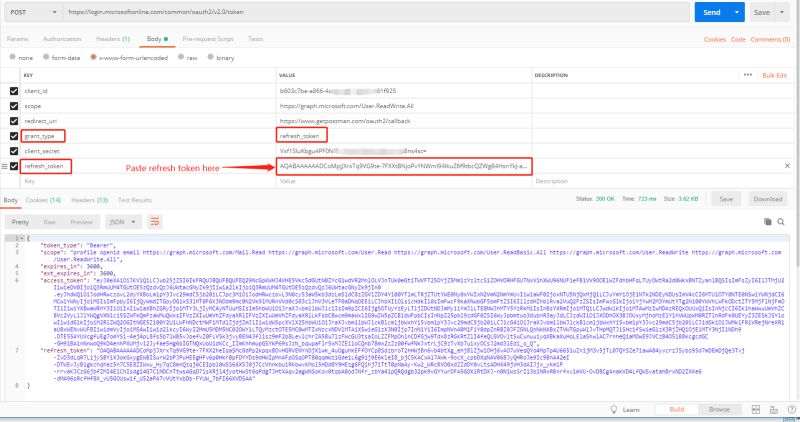Switch to Bulk Edit mode
Image resolution: width=800 pixels, height=422 pixels.
coord(774,76)
